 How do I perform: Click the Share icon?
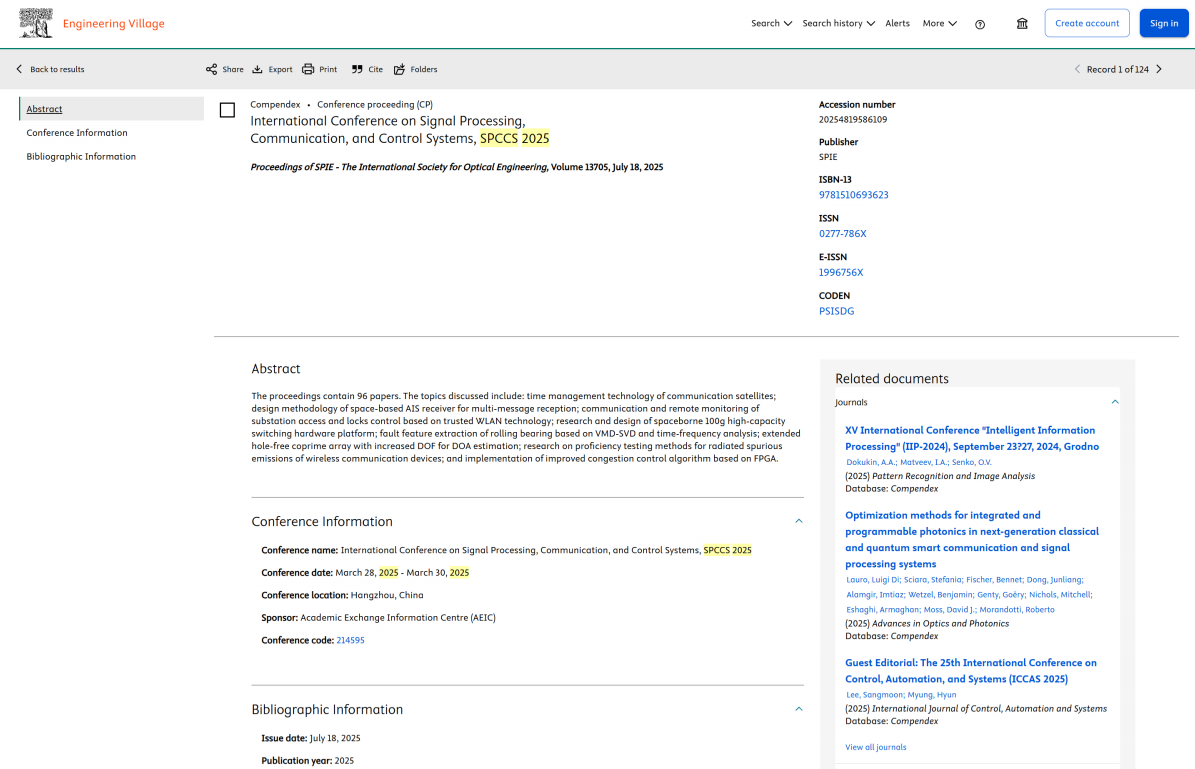211,69
